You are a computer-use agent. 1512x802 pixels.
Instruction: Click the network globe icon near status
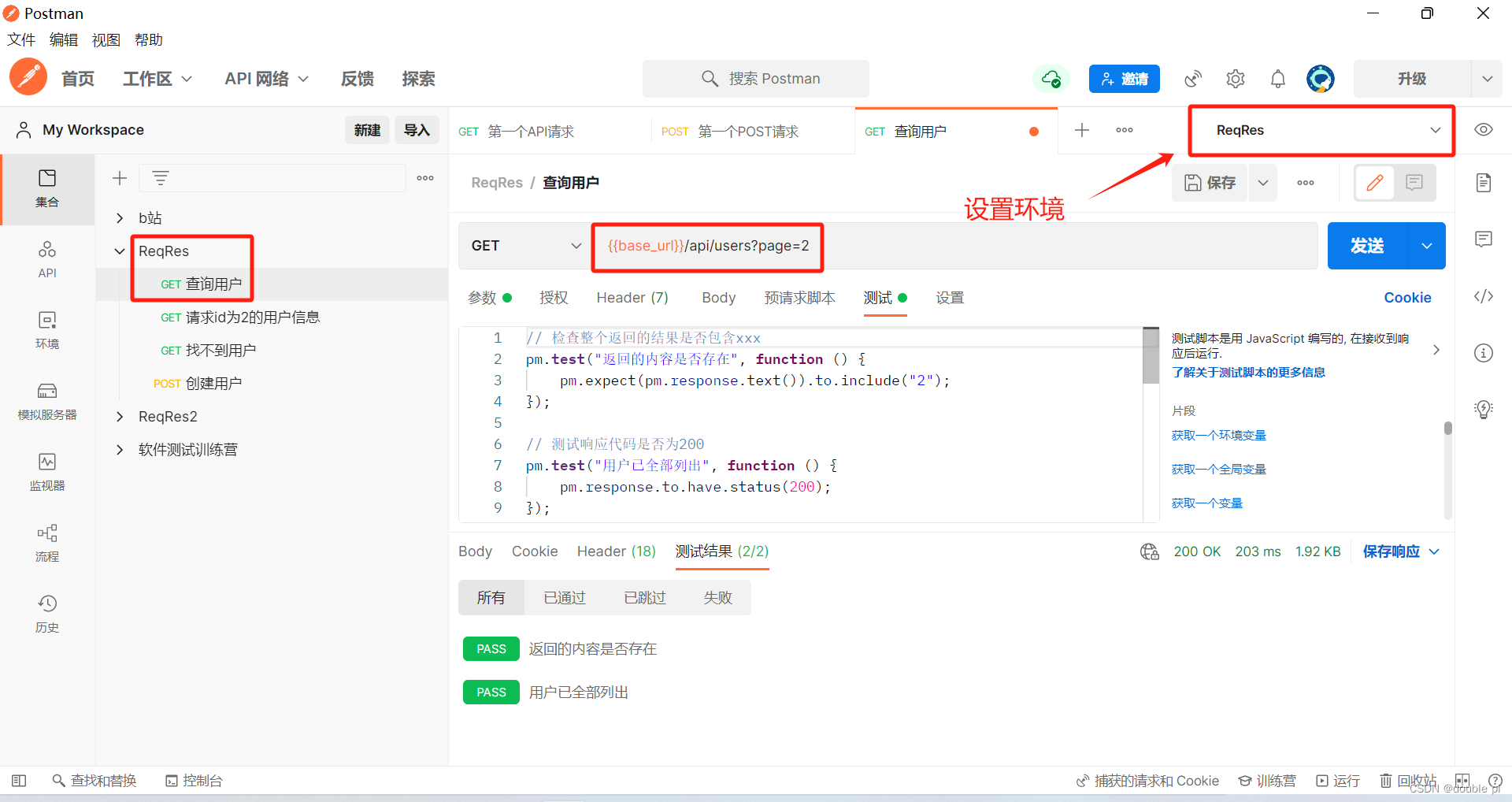tap(1150, 551)
